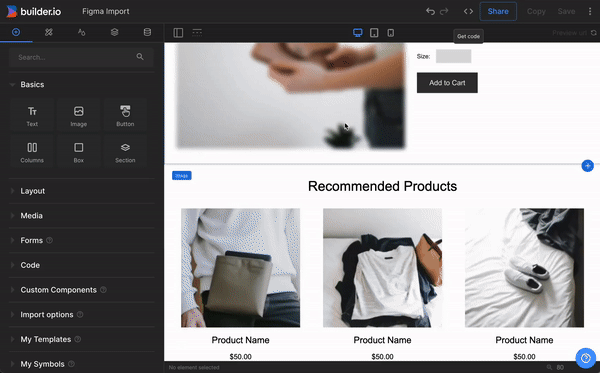Click the Copy button
600x373 pixels.
pos(536,11)
